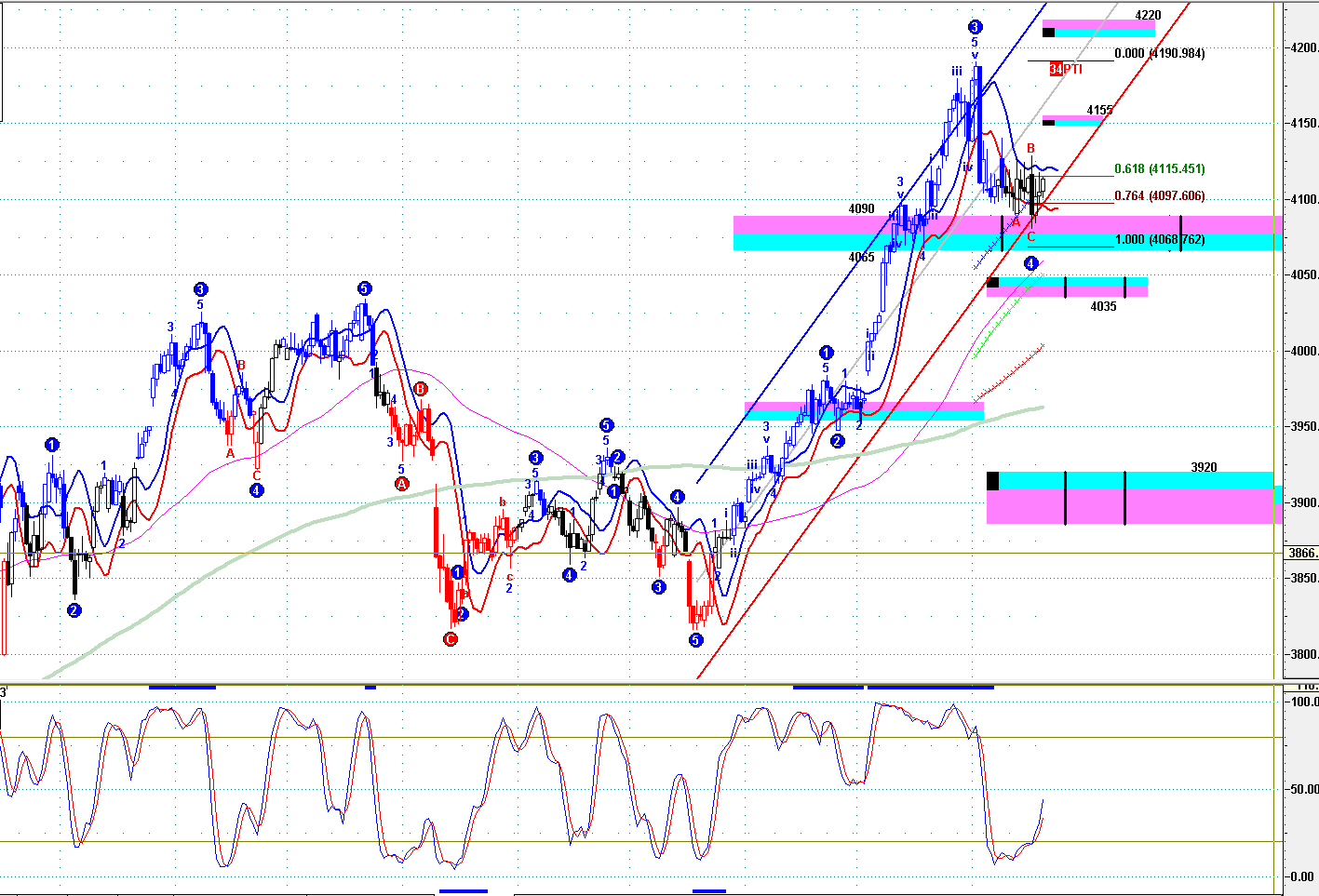This screenshot has height=896, width=1319.
Task: Click the red circled A wave marker
Action: coord(402,484)
